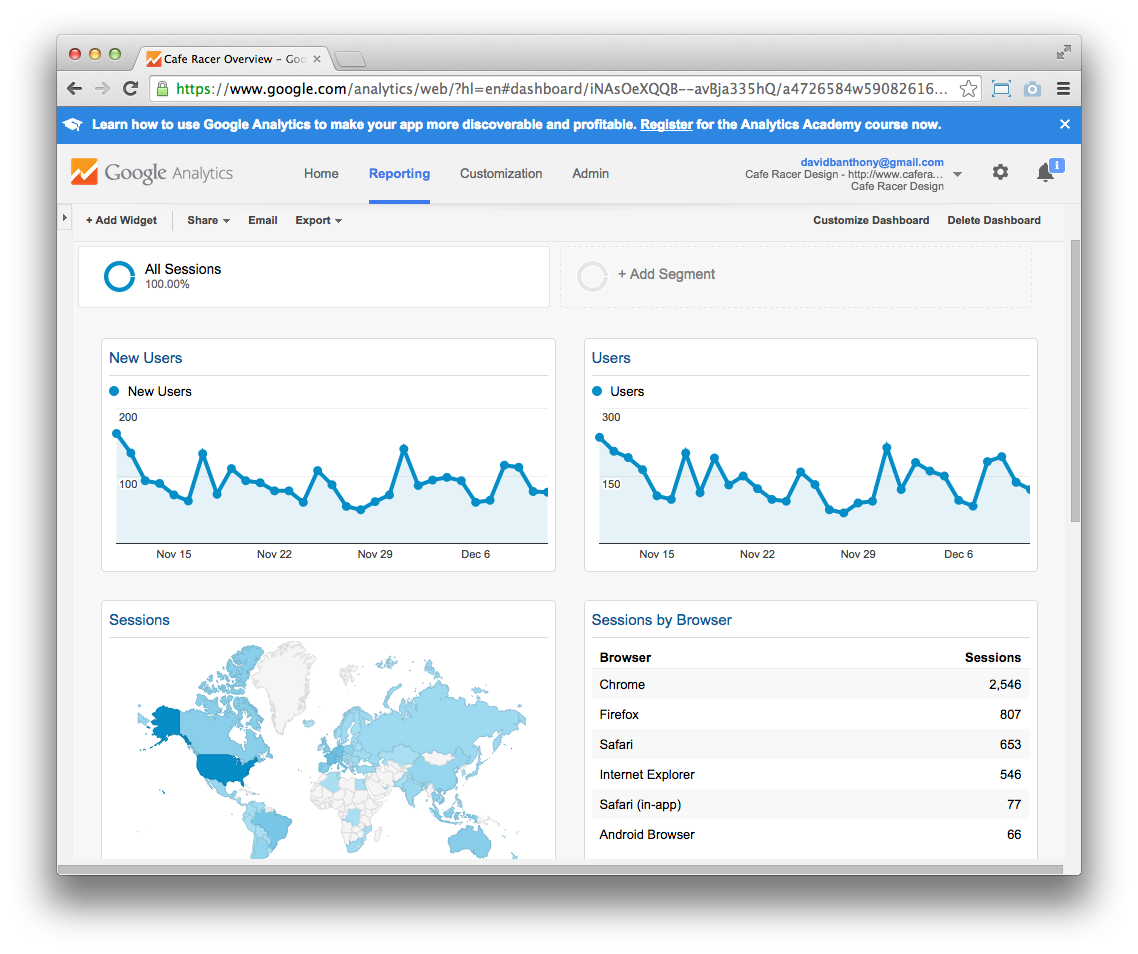Open the Export dropdown
Image resolution: width=1138 pixels, height=954 pixels.
[x=318, y=220]
